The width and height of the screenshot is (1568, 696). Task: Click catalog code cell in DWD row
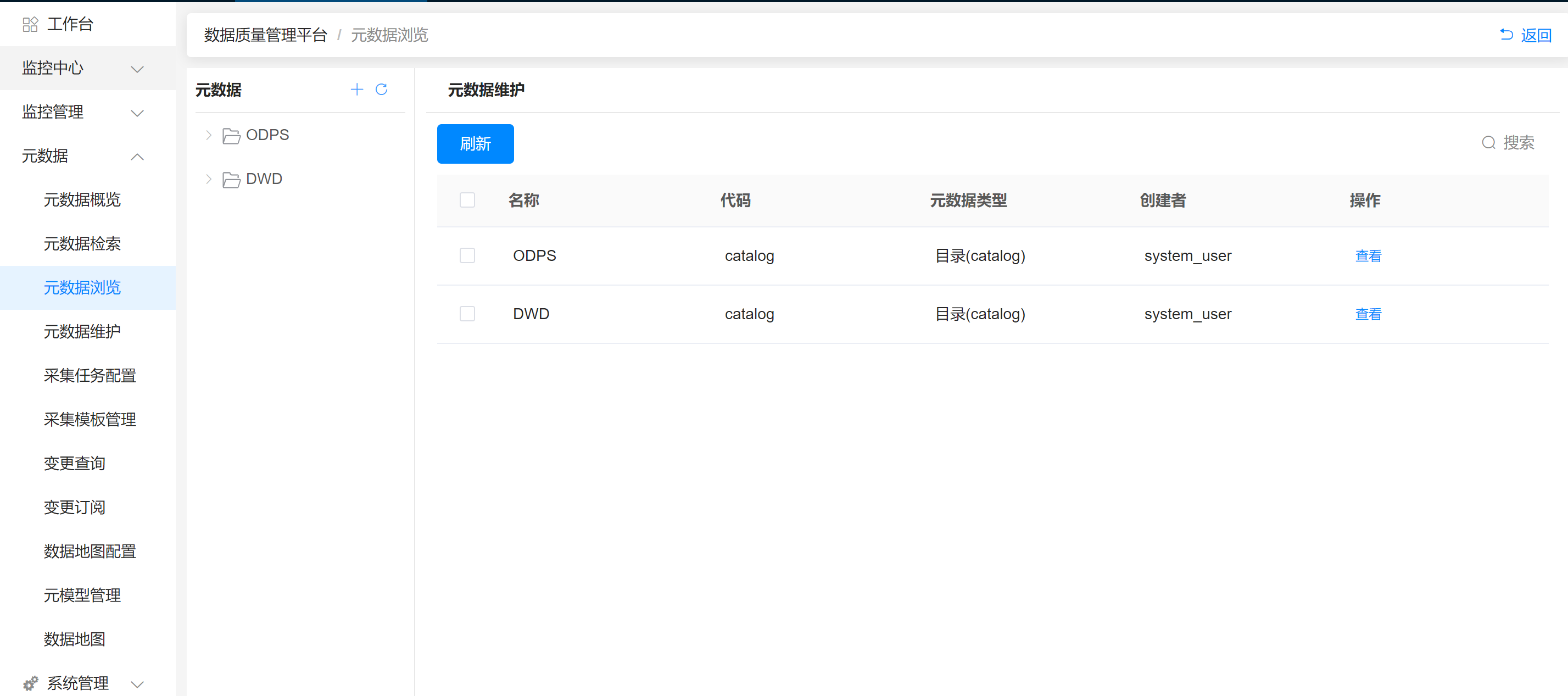[x=749, y=314]
